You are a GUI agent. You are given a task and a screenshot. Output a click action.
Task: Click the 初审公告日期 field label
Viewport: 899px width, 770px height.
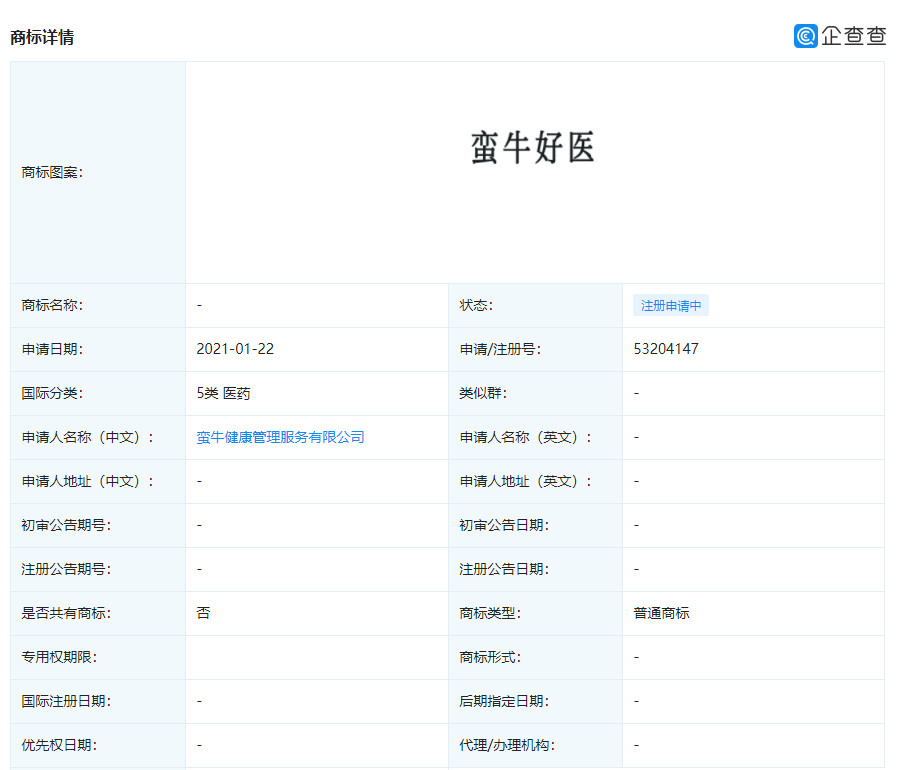[504, 525]
